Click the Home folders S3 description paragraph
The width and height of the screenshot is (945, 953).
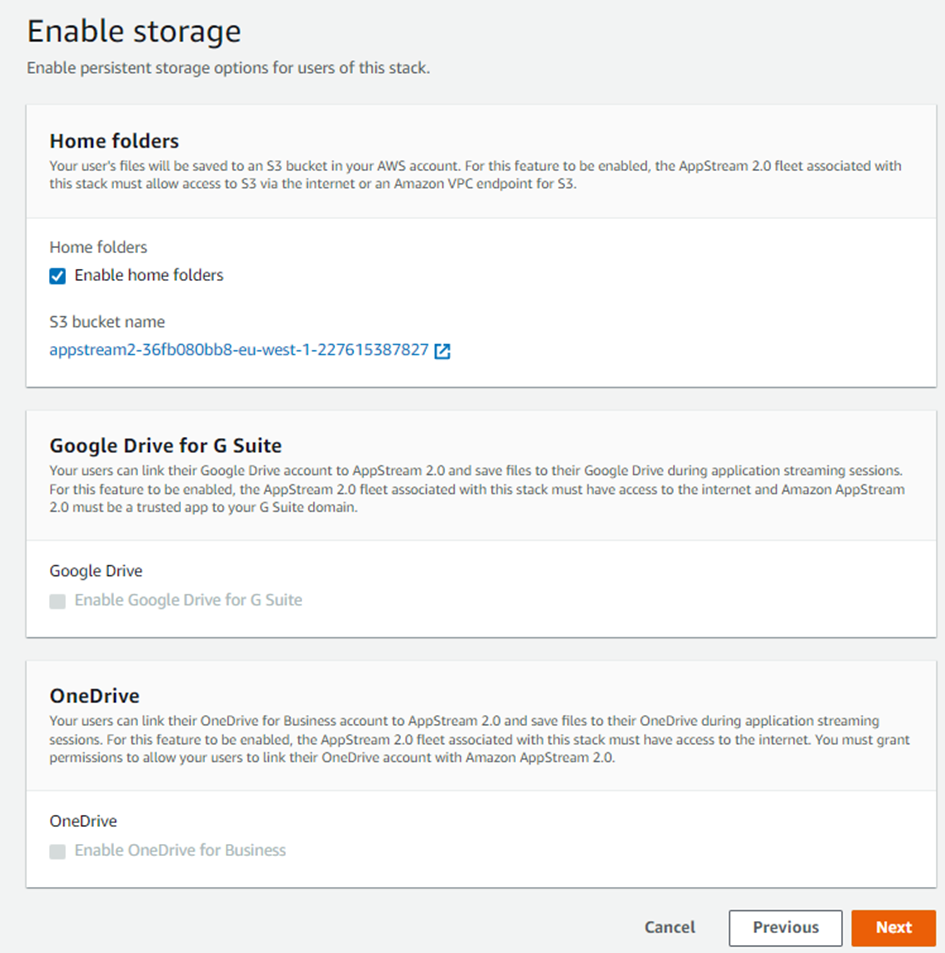[x=475, y=174]
